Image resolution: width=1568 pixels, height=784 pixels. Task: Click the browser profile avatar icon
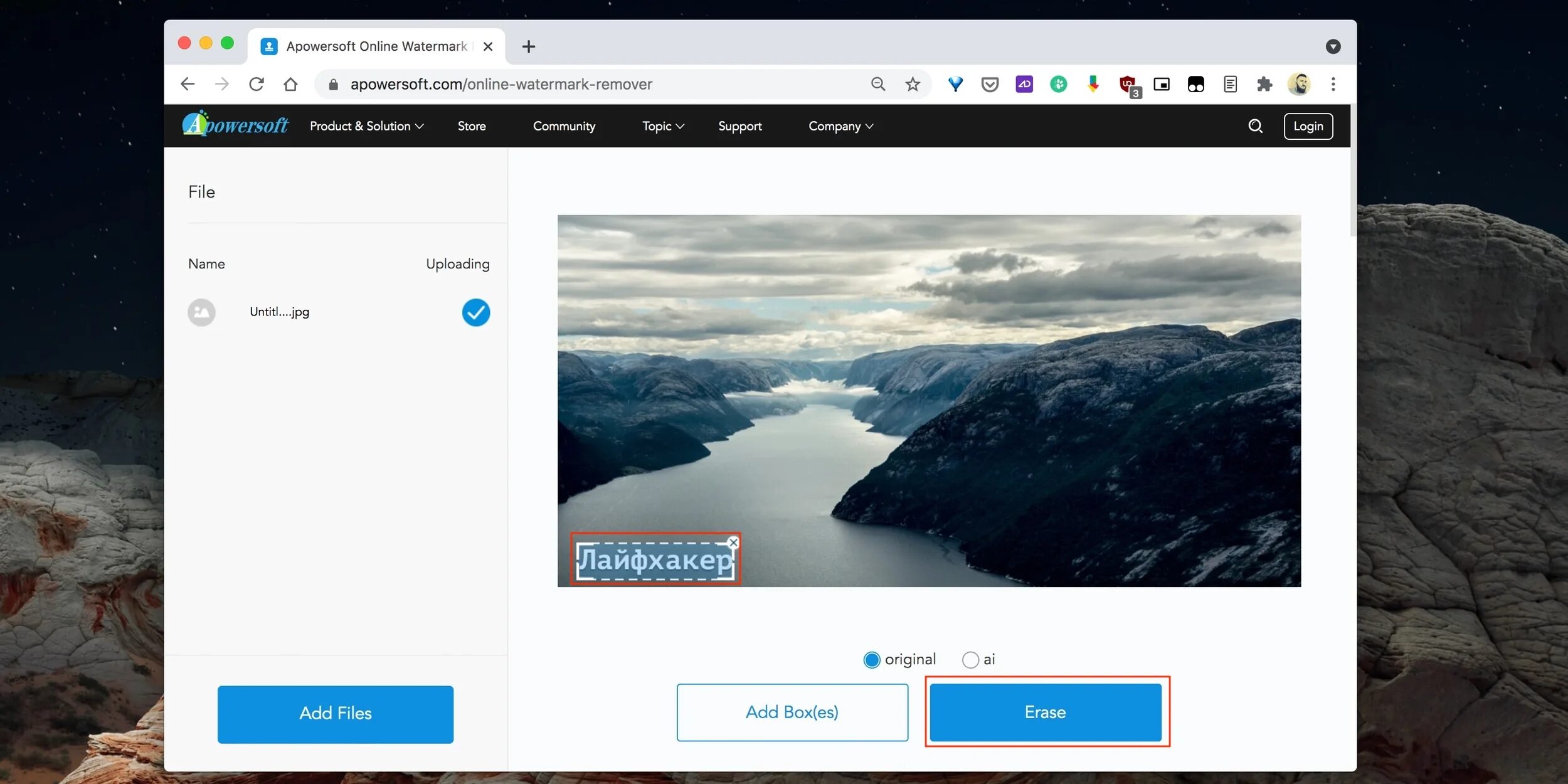pos(1299,83)
